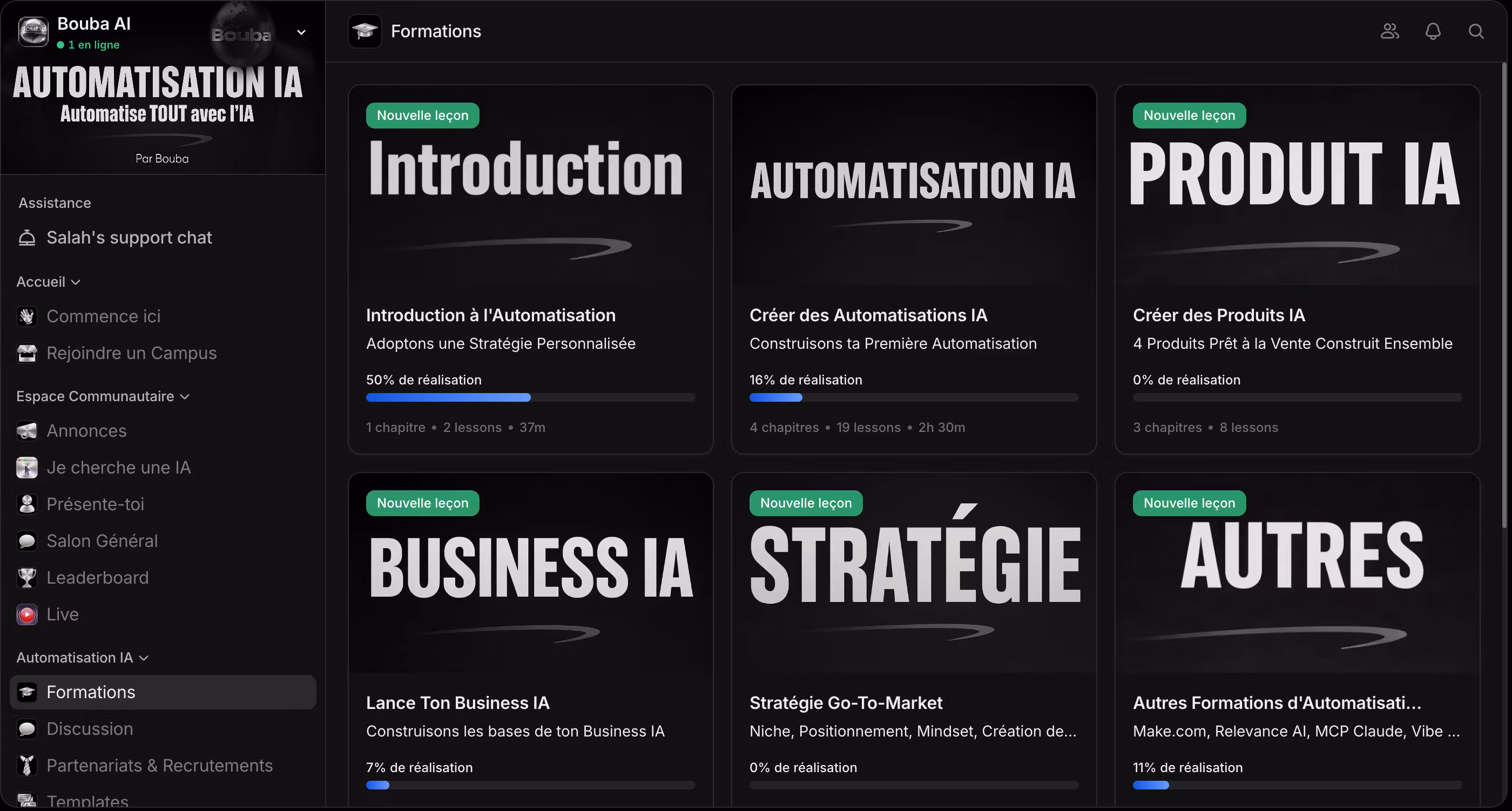Open the members icon in the header
The image size is (1512, 811).
click(1389, 31)
